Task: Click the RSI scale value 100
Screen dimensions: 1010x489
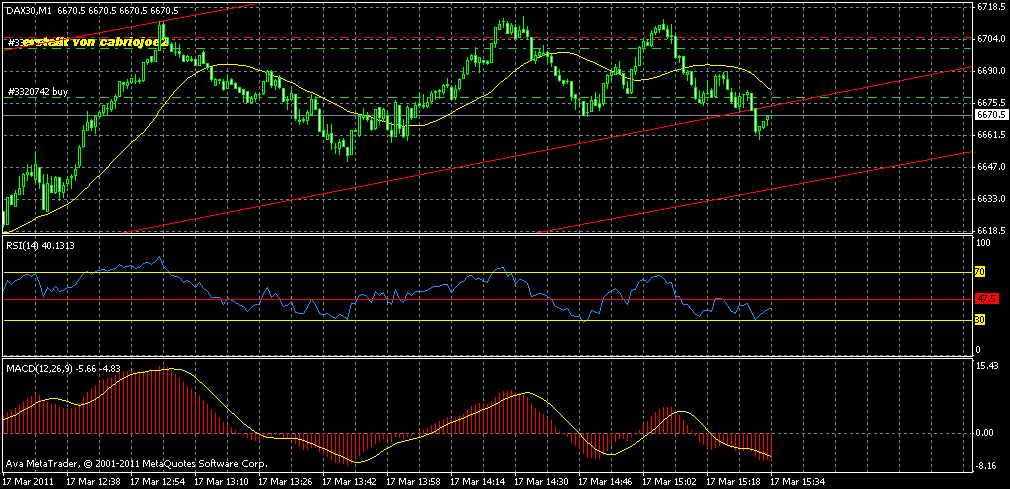Action: point(984,244)
